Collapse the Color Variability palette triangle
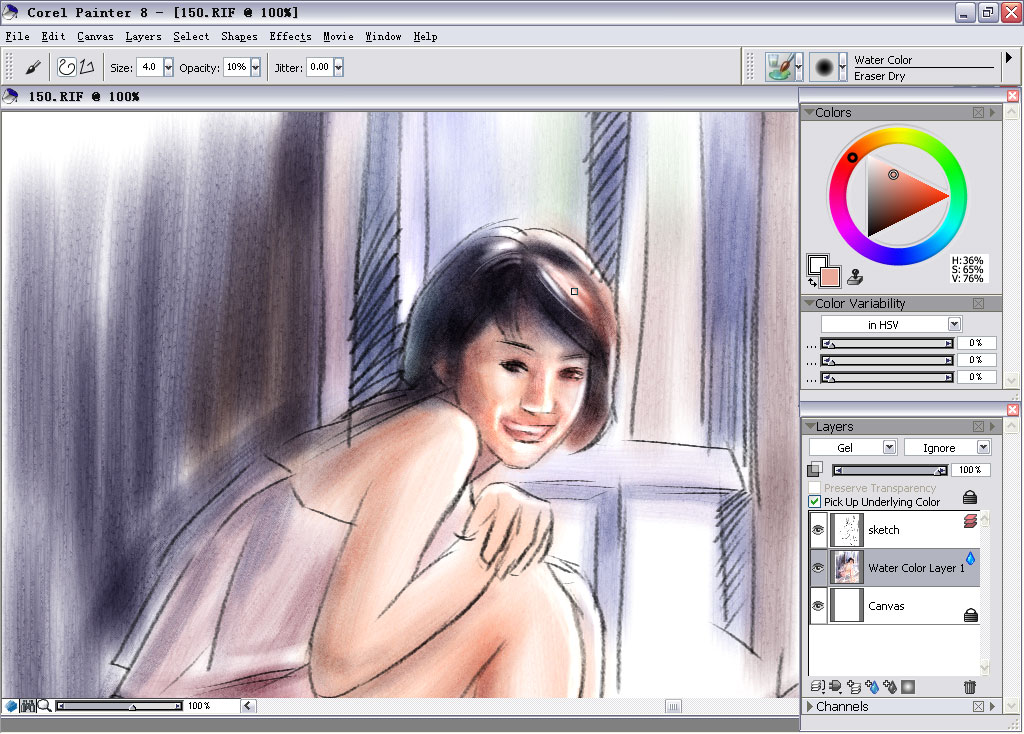Image resolution: width=1024 pixels, height=734 pixels. [809, 303]
